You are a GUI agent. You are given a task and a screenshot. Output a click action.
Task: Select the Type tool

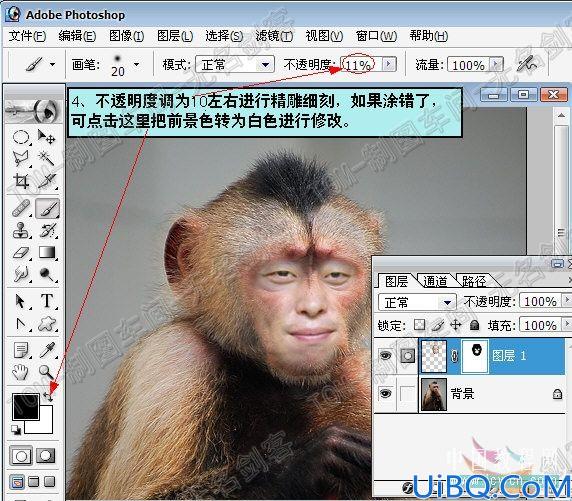(47, 301)
